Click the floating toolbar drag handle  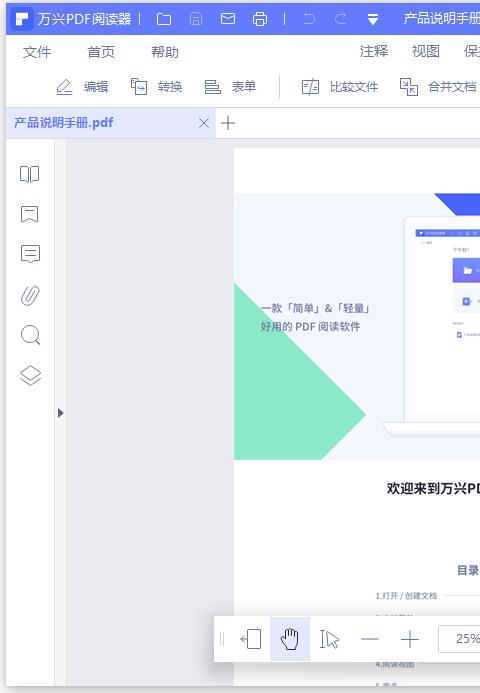(x=222, y=639)
